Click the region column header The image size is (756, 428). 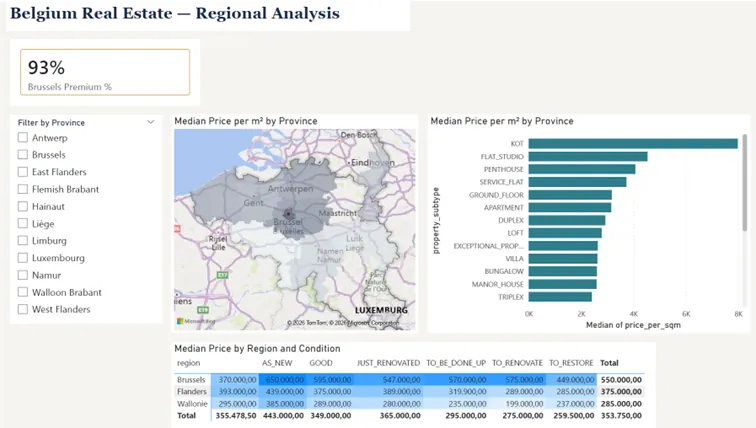[189, 363]
